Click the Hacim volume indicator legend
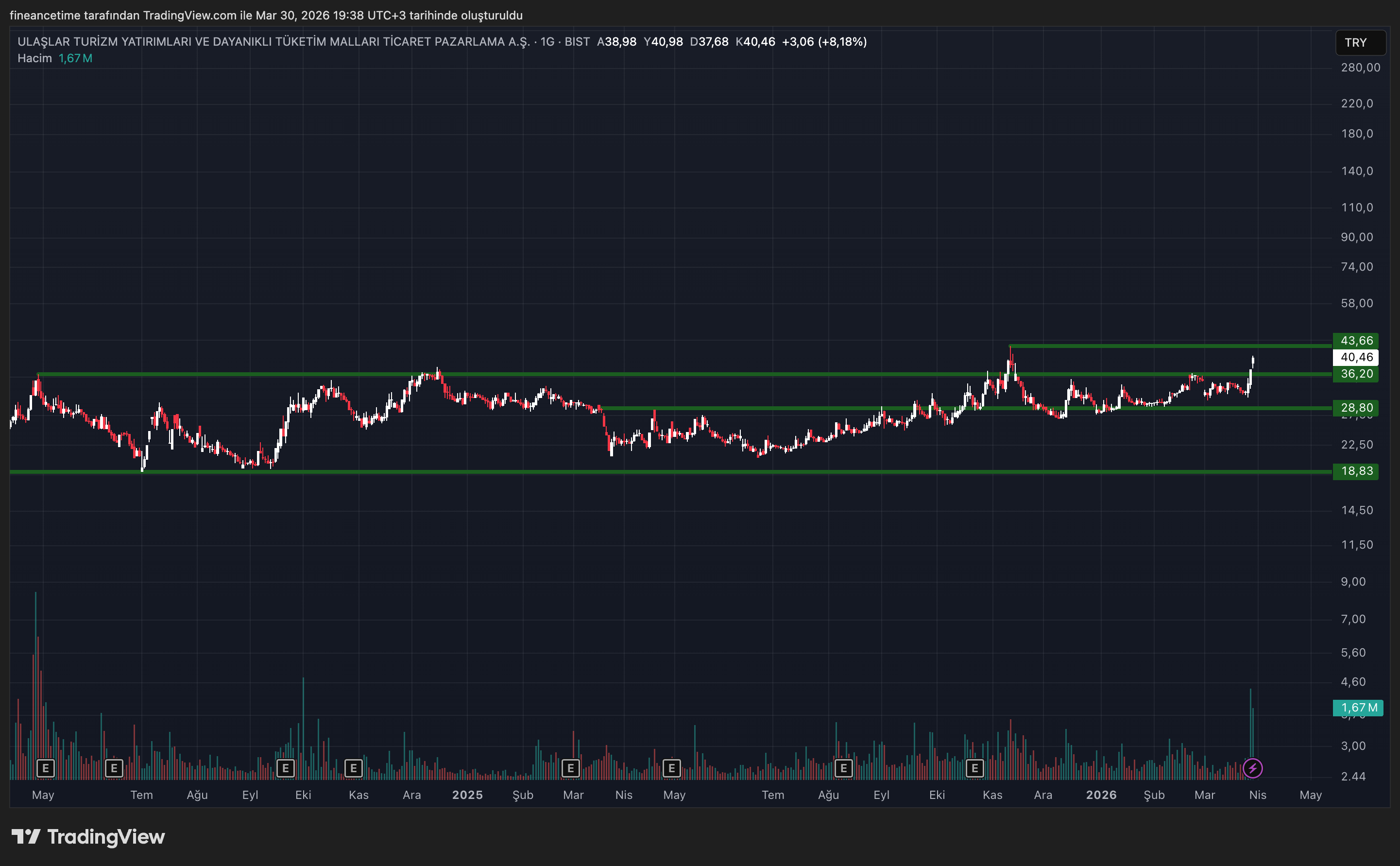The width and height of the screenshot is (1400, 866). (x=34, y=58)
